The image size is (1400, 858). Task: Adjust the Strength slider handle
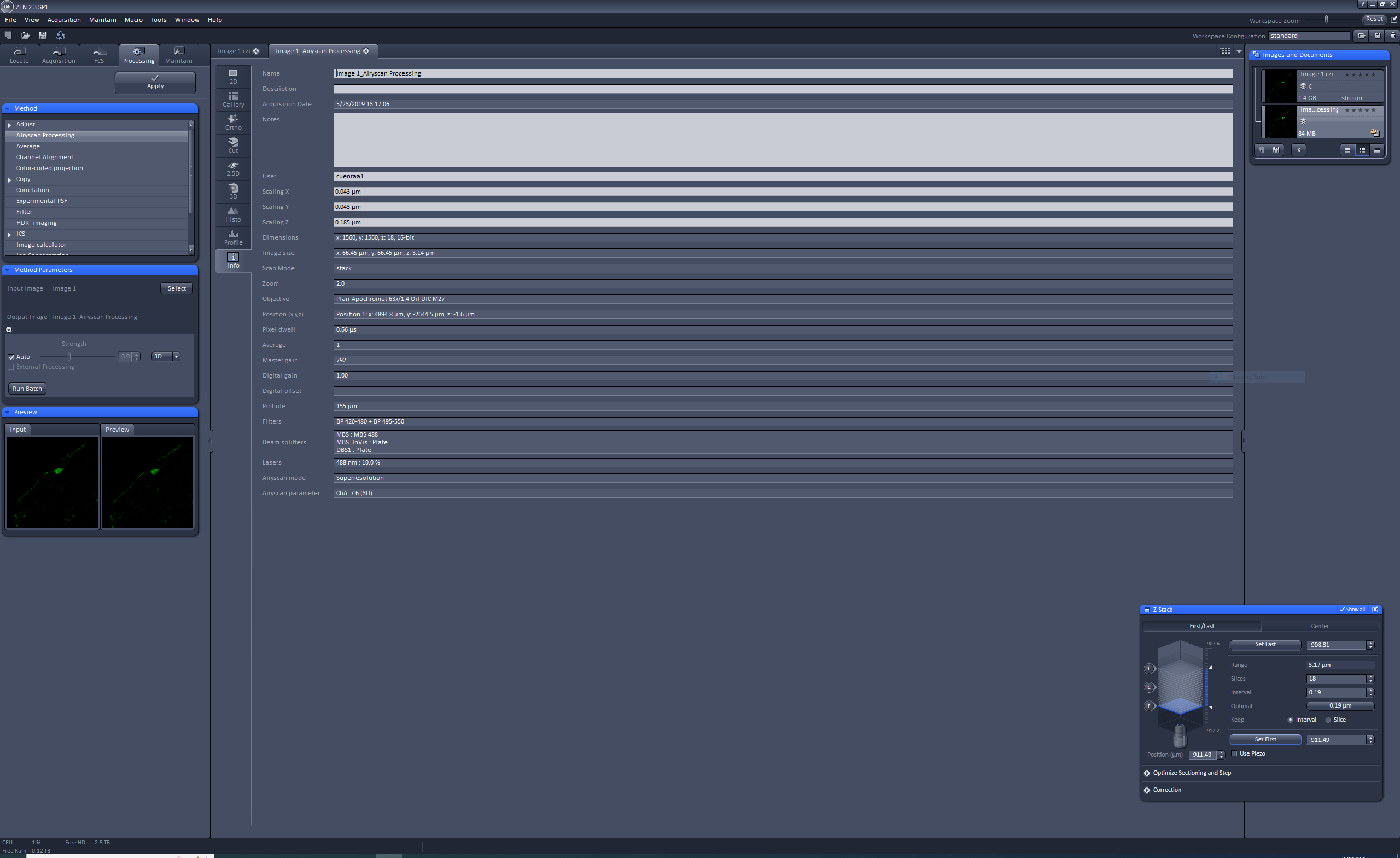(69, 357)
